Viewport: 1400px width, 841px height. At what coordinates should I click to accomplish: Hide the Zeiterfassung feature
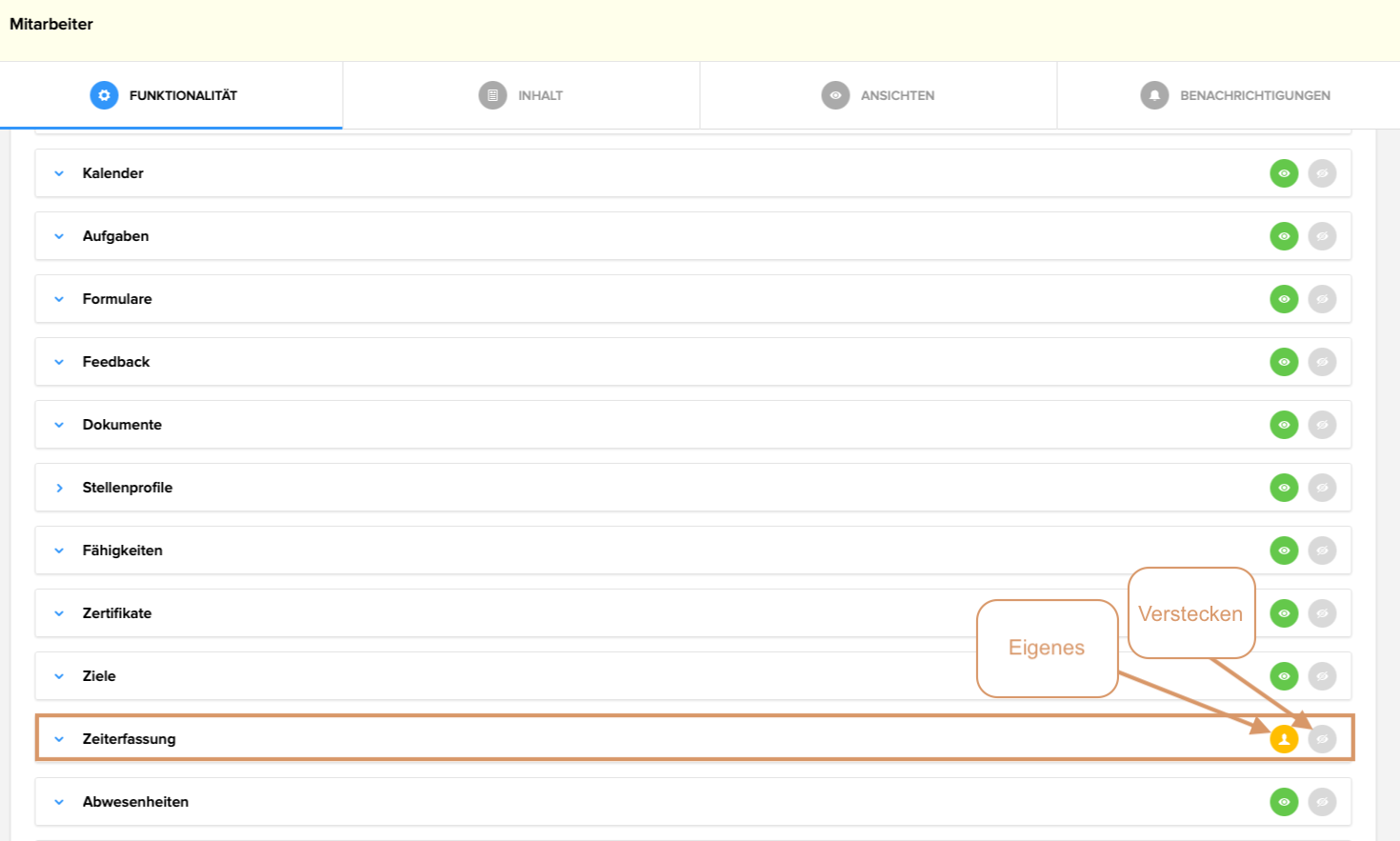point(1322,739)
